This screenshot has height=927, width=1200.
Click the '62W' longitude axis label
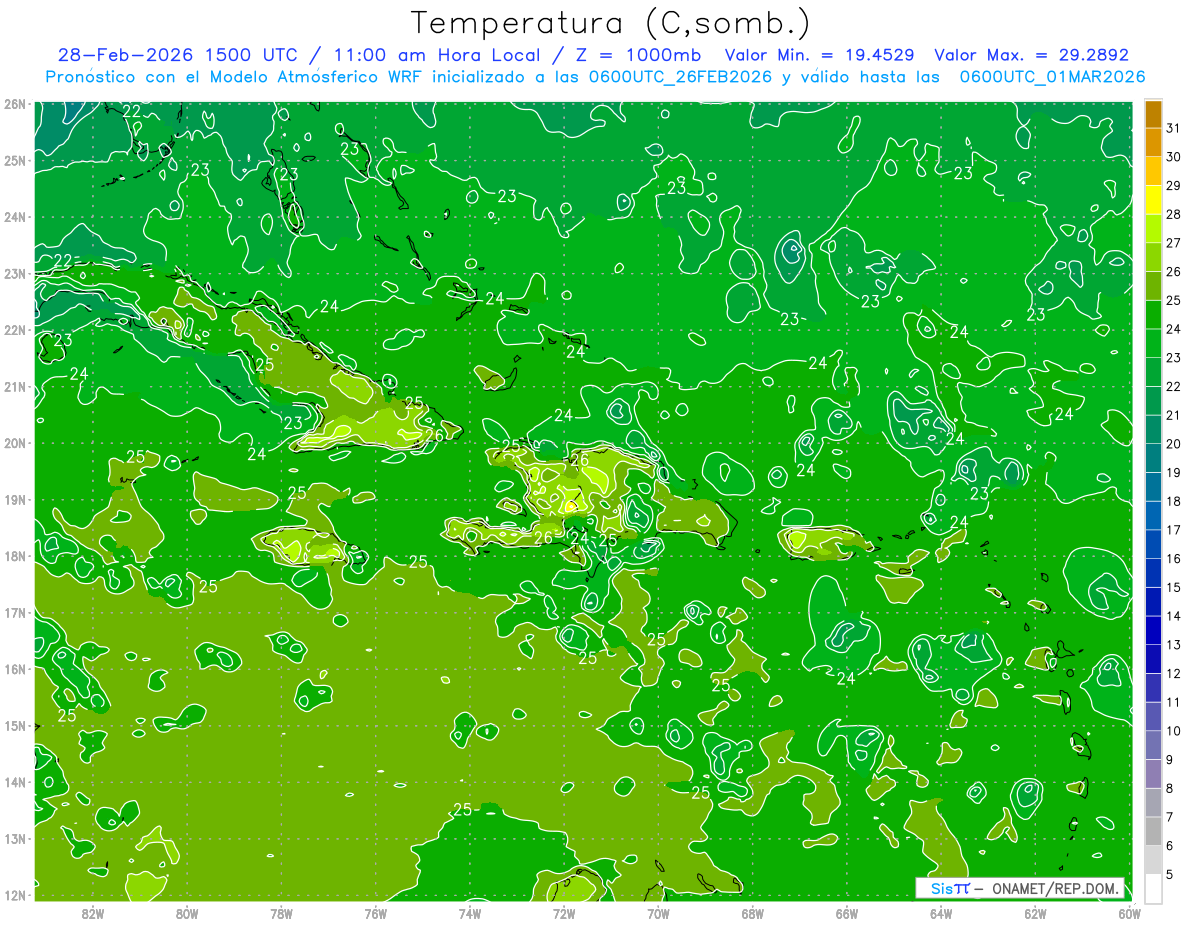click(x=1036, y=913)
